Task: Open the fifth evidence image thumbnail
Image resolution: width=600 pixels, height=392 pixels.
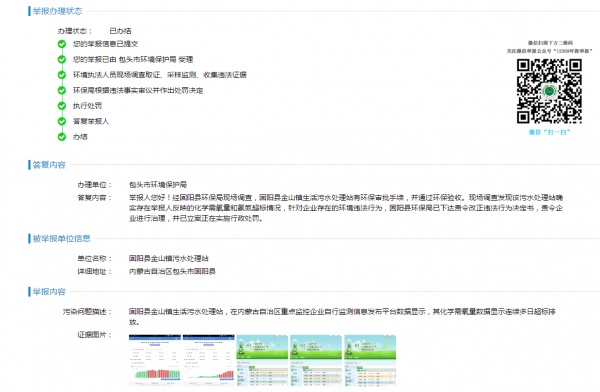Action: pyautogui.click(x=370, y=360)
